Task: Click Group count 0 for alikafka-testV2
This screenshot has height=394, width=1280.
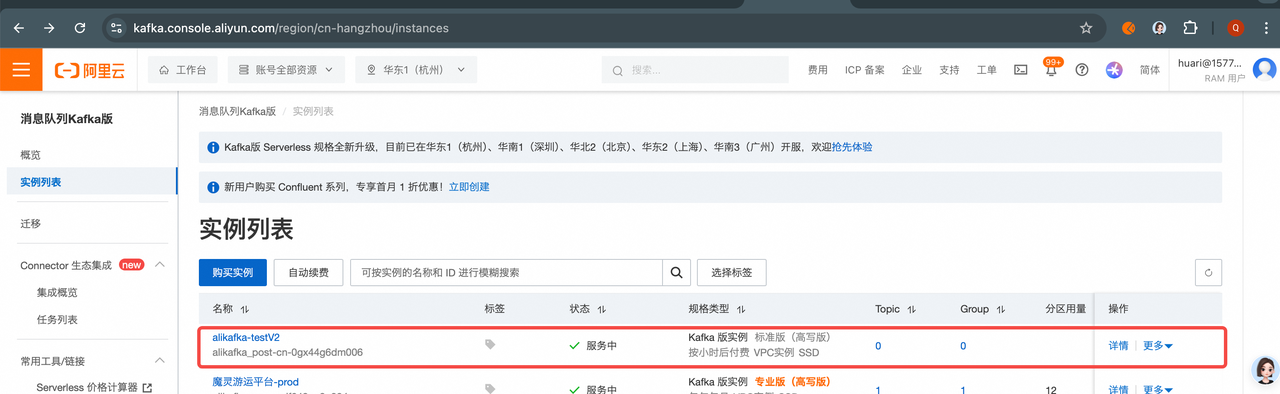Action: pyautogui.click(x=963, y=346)
